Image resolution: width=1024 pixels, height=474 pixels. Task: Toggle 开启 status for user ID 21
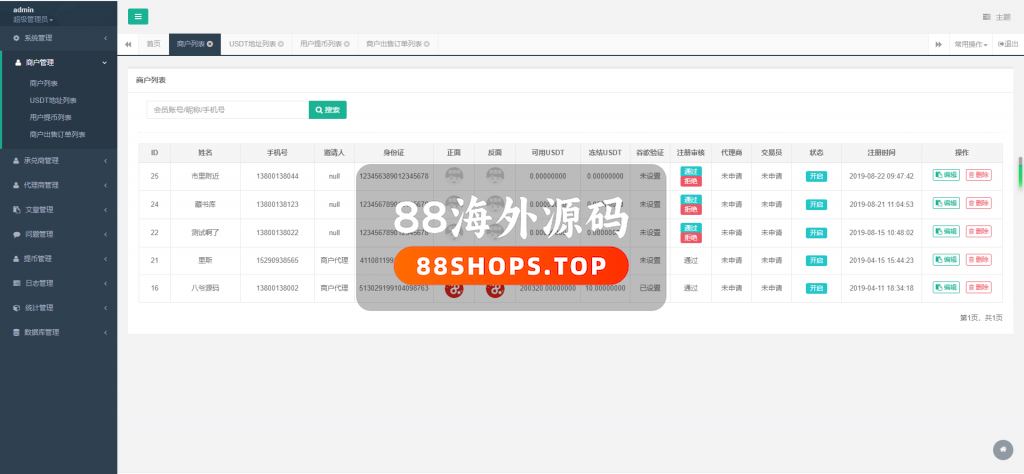point(816,260)
